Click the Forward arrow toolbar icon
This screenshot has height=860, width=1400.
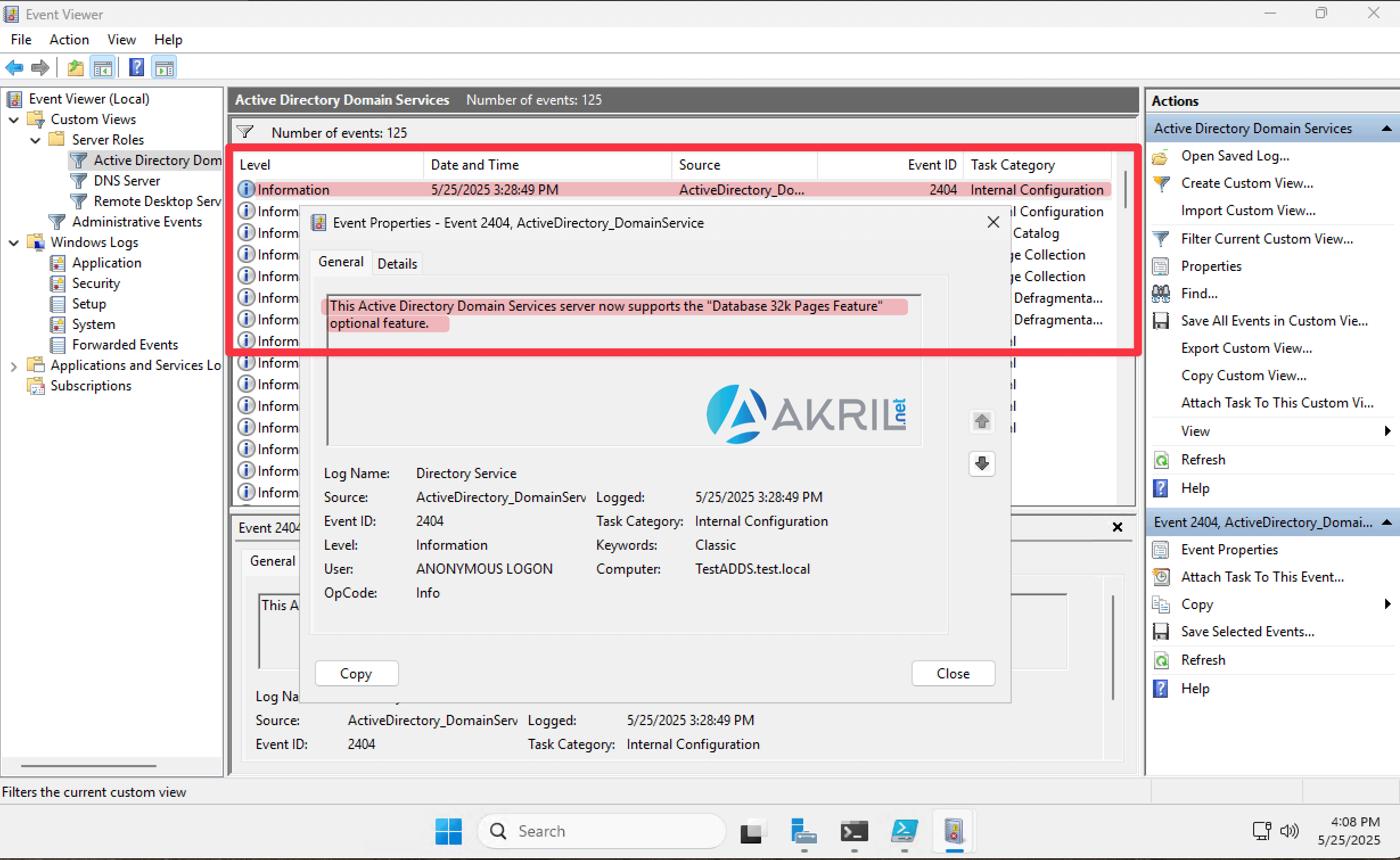click(40, 68)
